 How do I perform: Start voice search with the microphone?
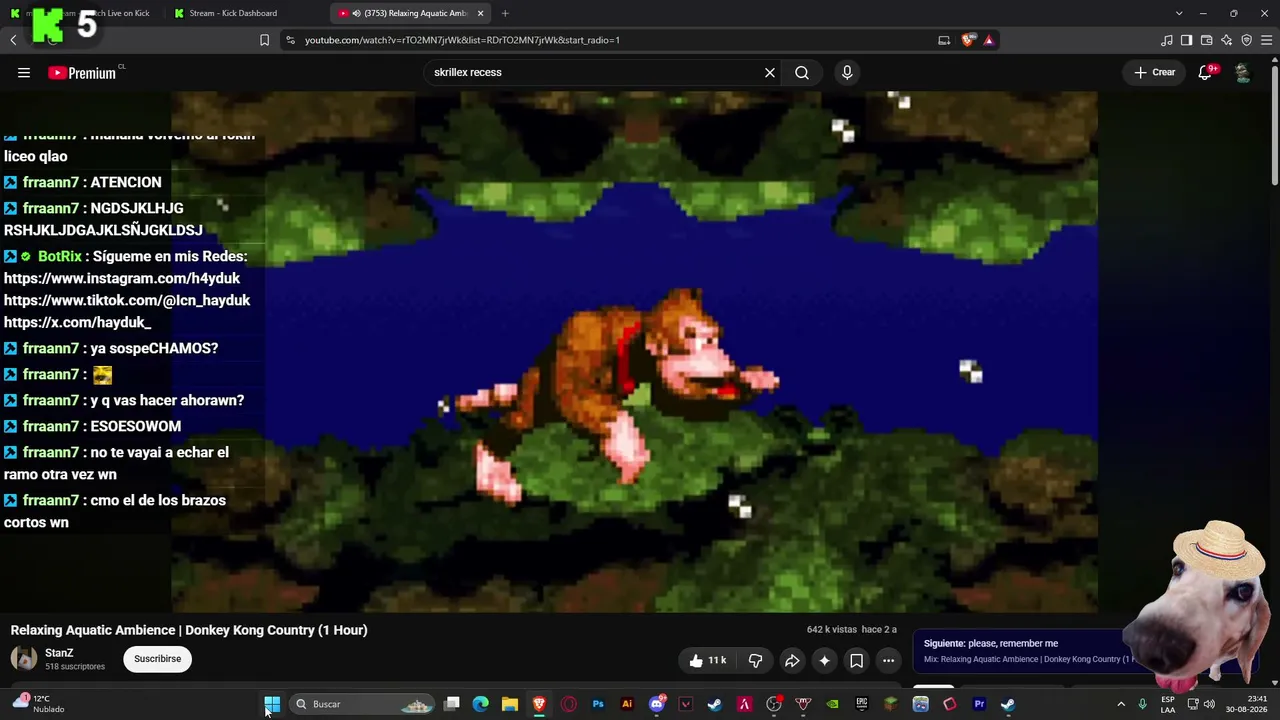pyautogui.click(x=847, y=72)
